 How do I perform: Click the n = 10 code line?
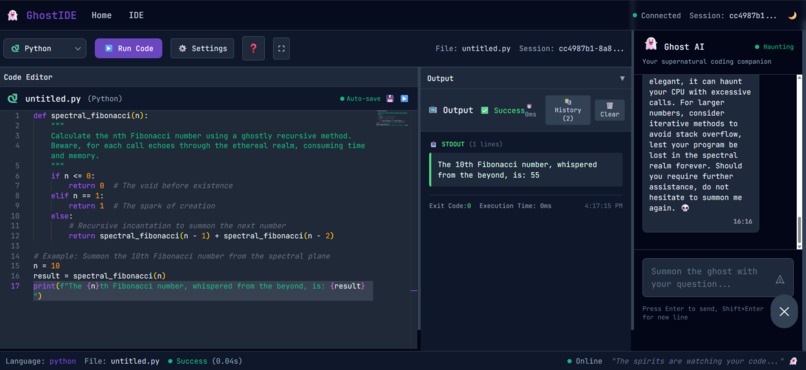tap(47, 266)
